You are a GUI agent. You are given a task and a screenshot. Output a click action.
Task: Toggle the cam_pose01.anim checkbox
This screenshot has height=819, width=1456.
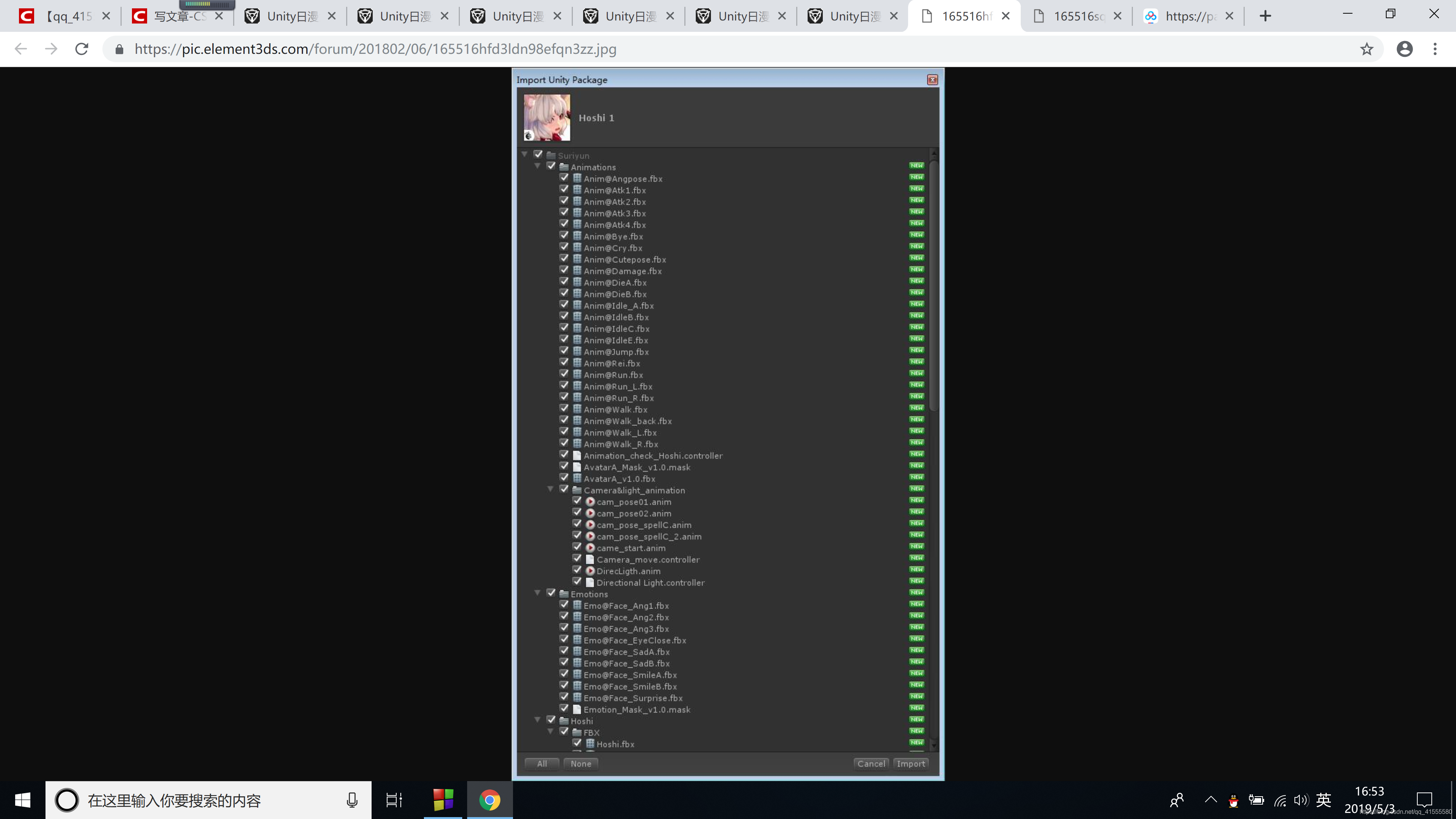(x=577, y=501)
